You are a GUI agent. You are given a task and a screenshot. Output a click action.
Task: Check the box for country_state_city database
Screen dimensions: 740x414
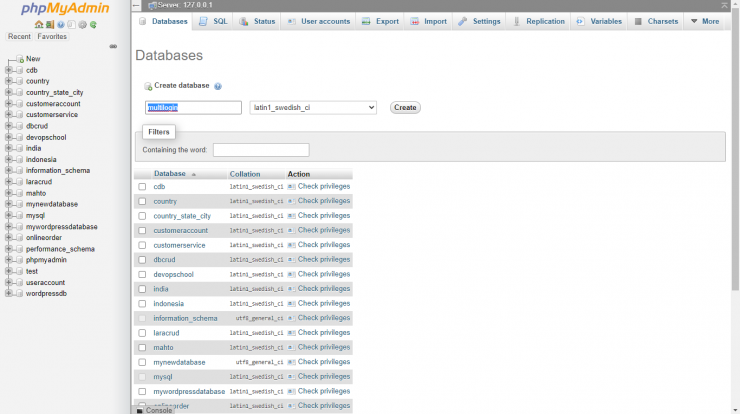[x=142, y=216]
